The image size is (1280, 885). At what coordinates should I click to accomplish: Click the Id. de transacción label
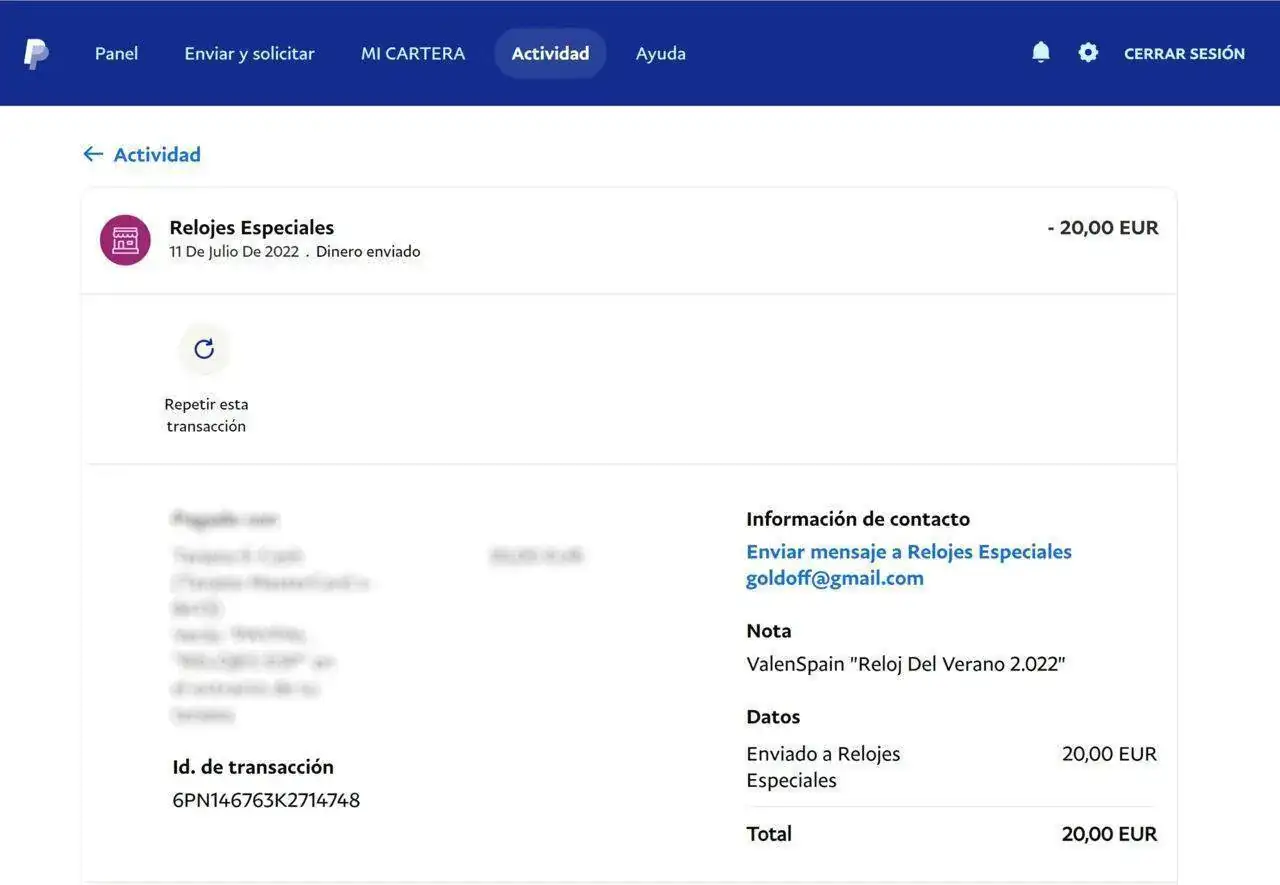pyautogui.click(x=253, y=767)
